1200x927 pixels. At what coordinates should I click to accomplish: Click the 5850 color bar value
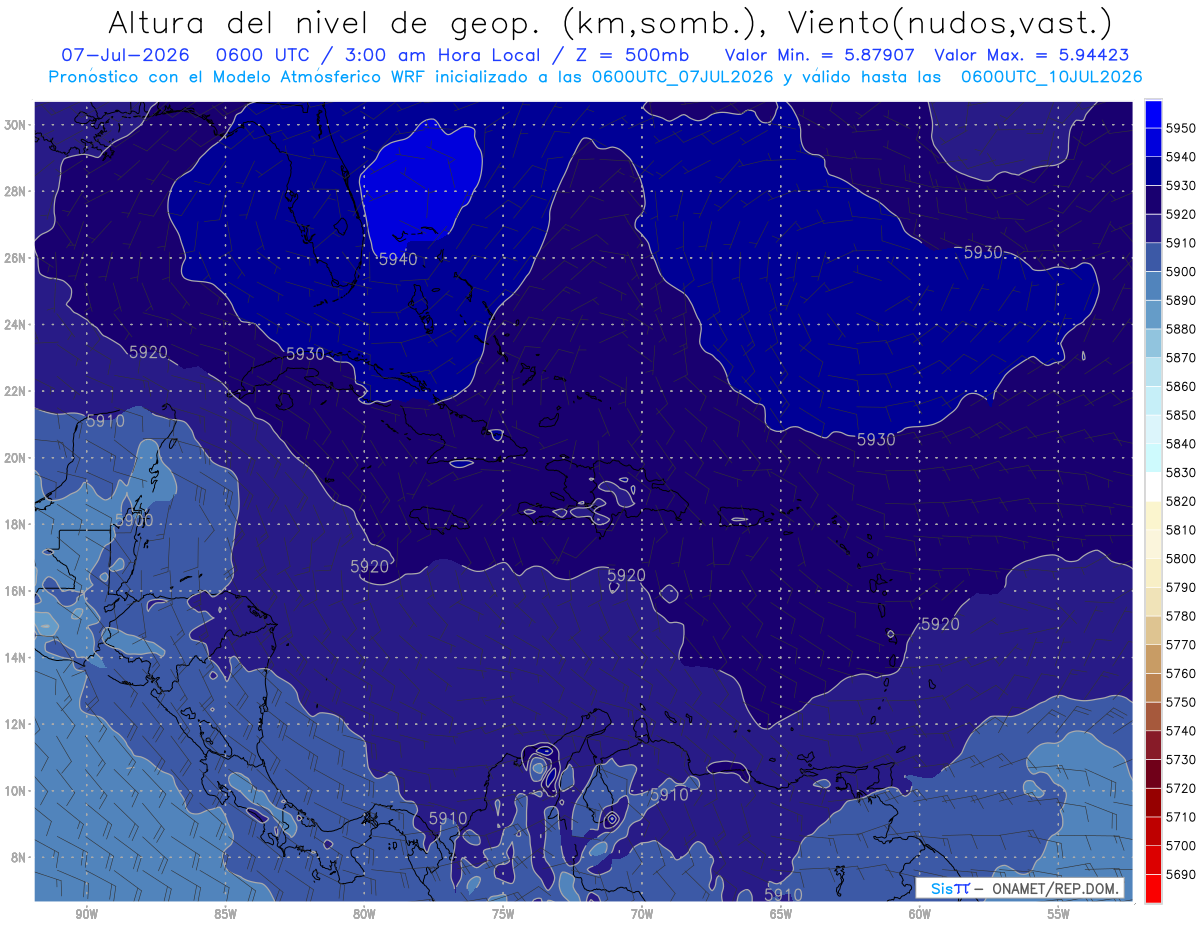click(1181, 415)
